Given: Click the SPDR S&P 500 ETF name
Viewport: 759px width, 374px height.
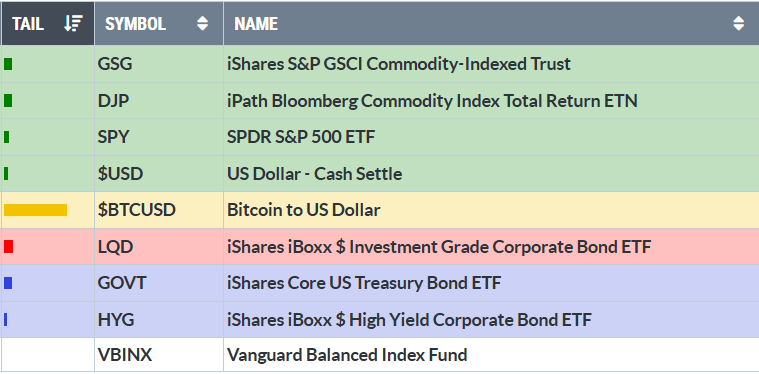Looking at the screenshot, I should point(301,137).
